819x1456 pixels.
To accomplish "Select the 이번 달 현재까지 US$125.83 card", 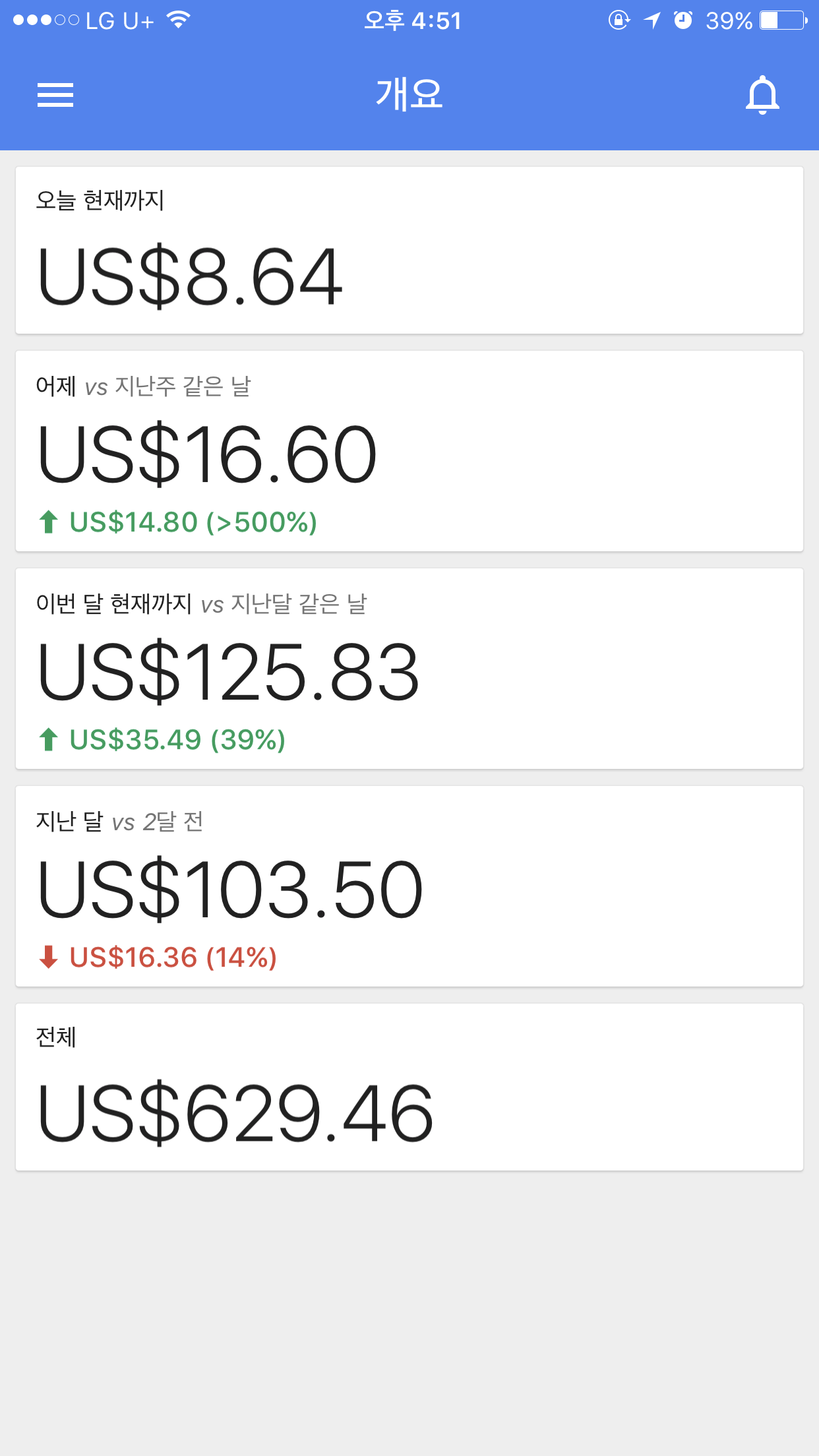I will pos(409,669).
